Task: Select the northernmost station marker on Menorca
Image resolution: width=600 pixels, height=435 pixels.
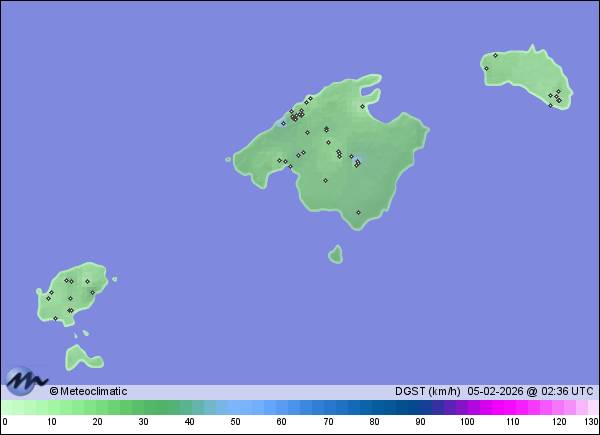Action: pyautogui.click(x=495, y=55)
